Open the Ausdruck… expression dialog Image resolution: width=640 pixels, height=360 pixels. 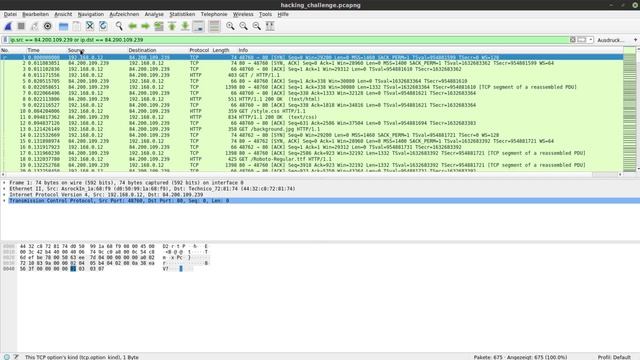coord(610,40)
